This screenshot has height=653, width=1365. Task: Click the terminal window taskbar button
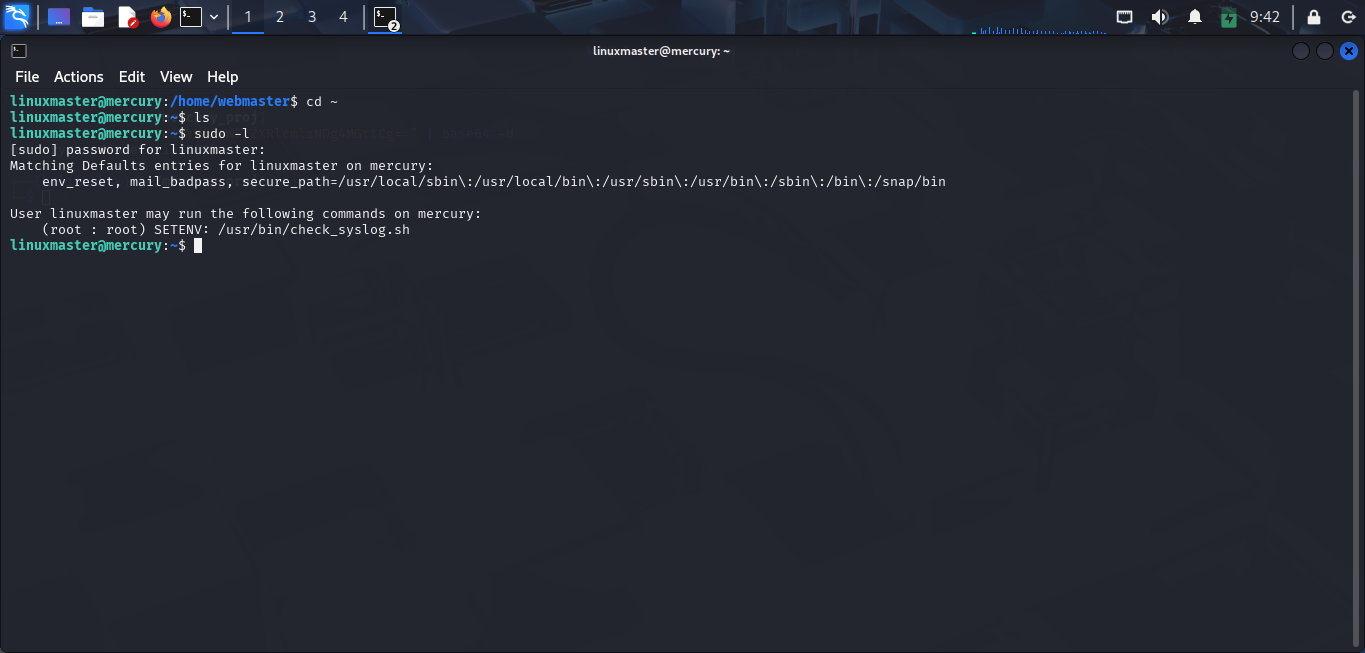click(384, 17)
